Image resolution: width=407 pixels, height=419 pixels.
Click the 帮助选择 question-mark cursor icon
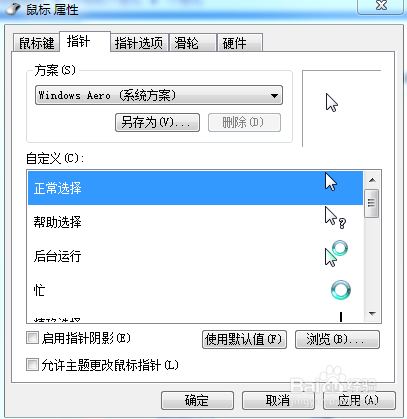coord(335,218)
